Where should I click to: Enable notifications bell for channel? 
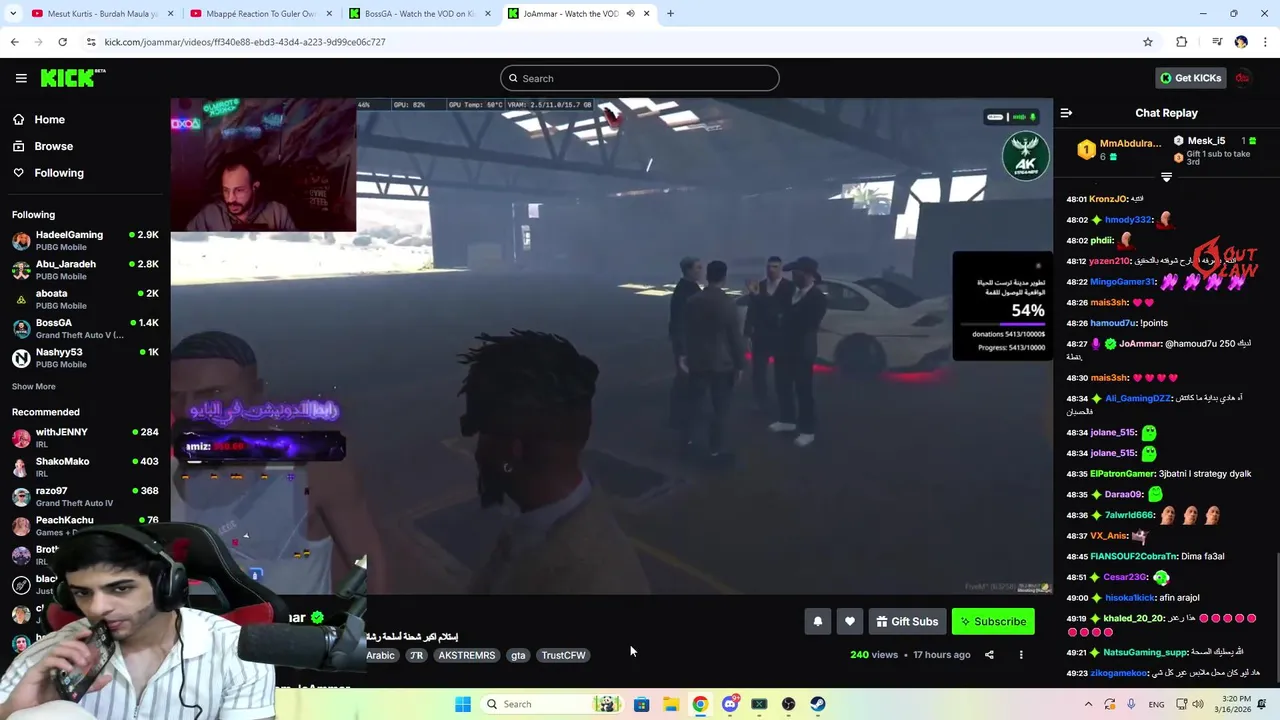pyautogui.click(x=817, y=621)
